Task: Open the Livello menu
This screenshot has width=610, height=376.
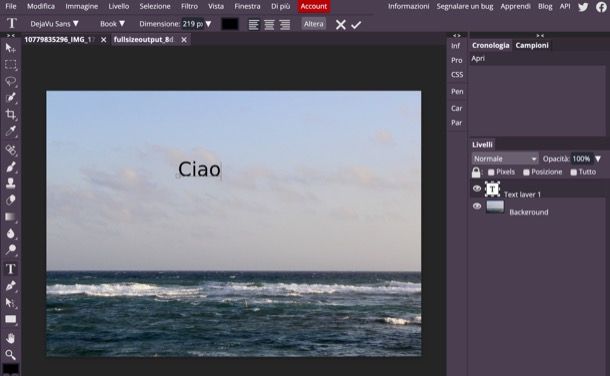Action: tap(119, 6)
